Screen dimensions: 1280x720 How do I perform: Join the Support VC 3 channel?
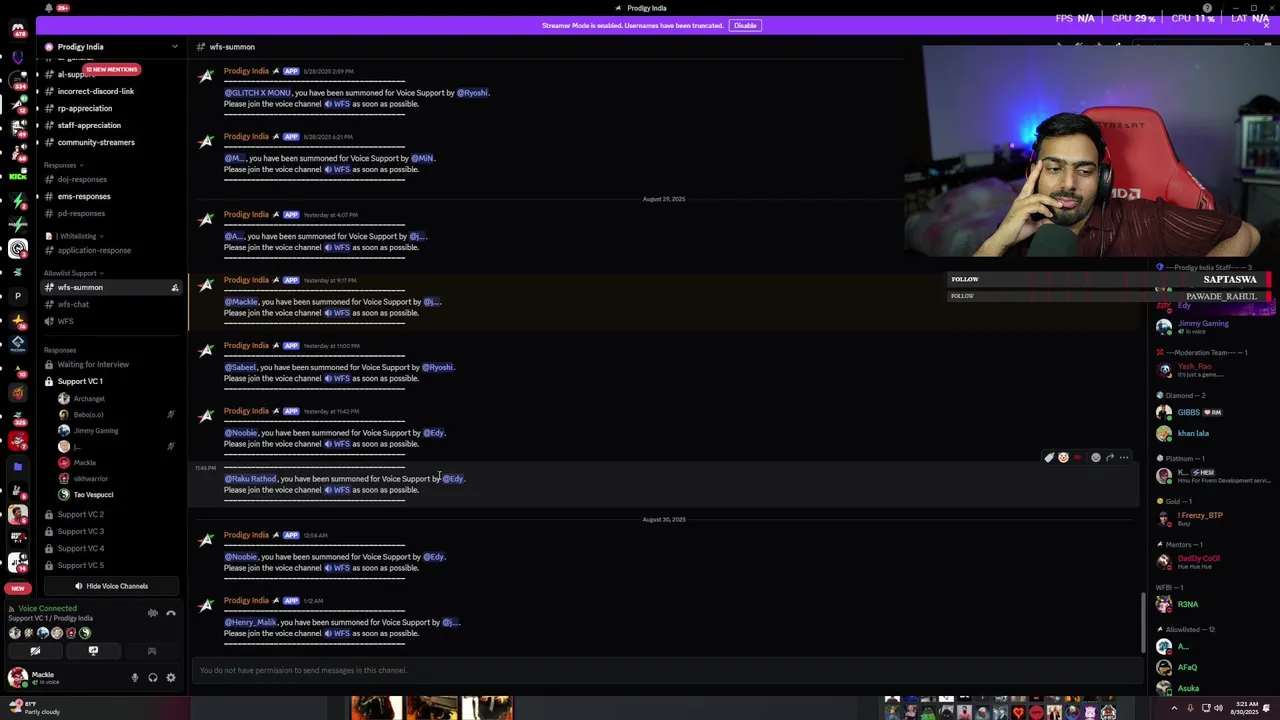(81, 531)
